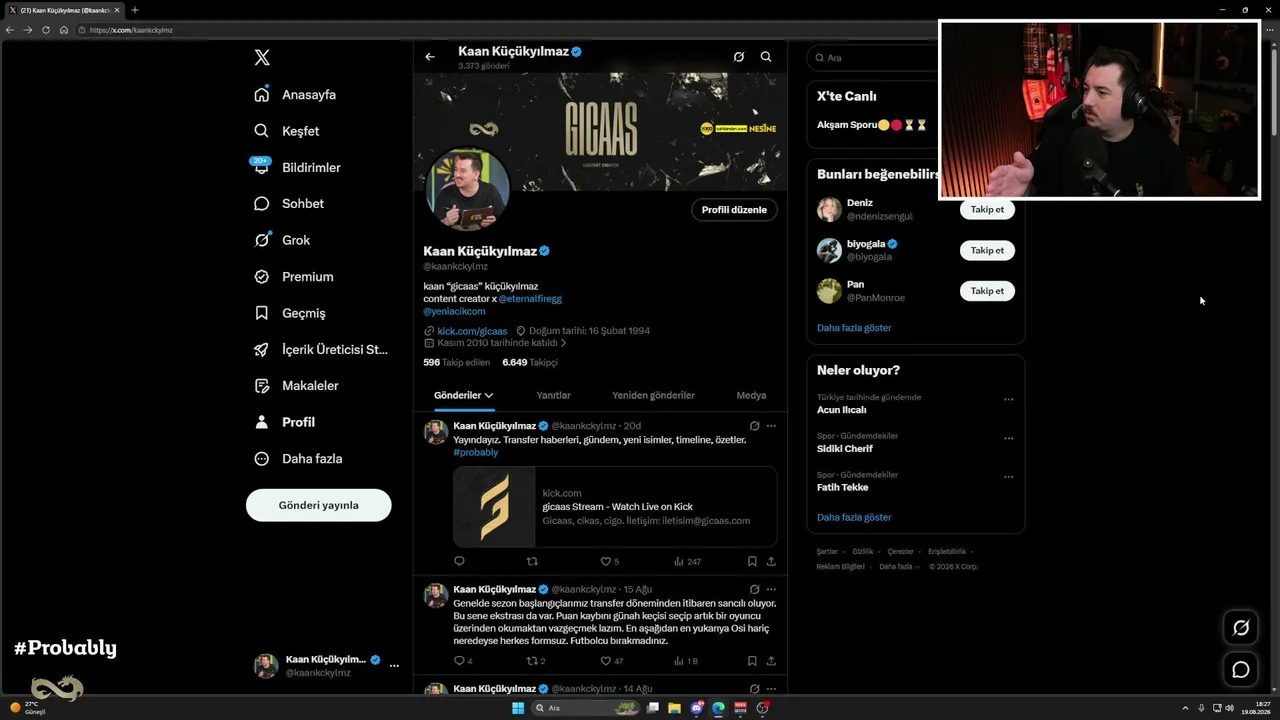Open Makaleler in the sidebar
The height and width of the screenshot is (720, 1280).
click(296, 386)
